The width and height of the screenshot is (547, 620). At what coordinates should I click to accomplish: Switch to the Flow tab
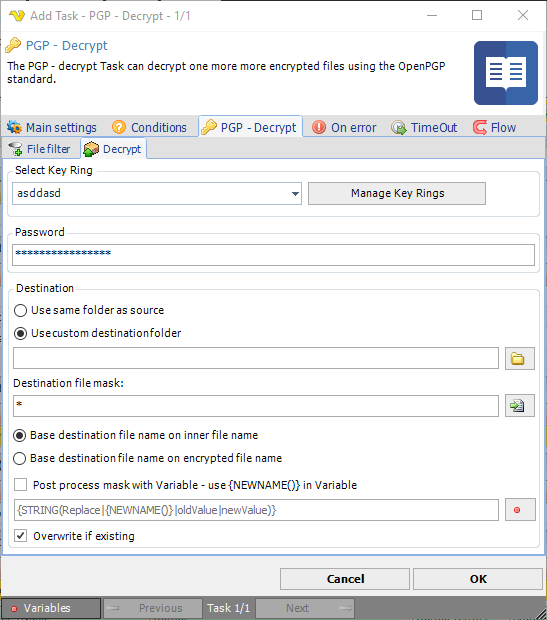(x=494, y=127)
